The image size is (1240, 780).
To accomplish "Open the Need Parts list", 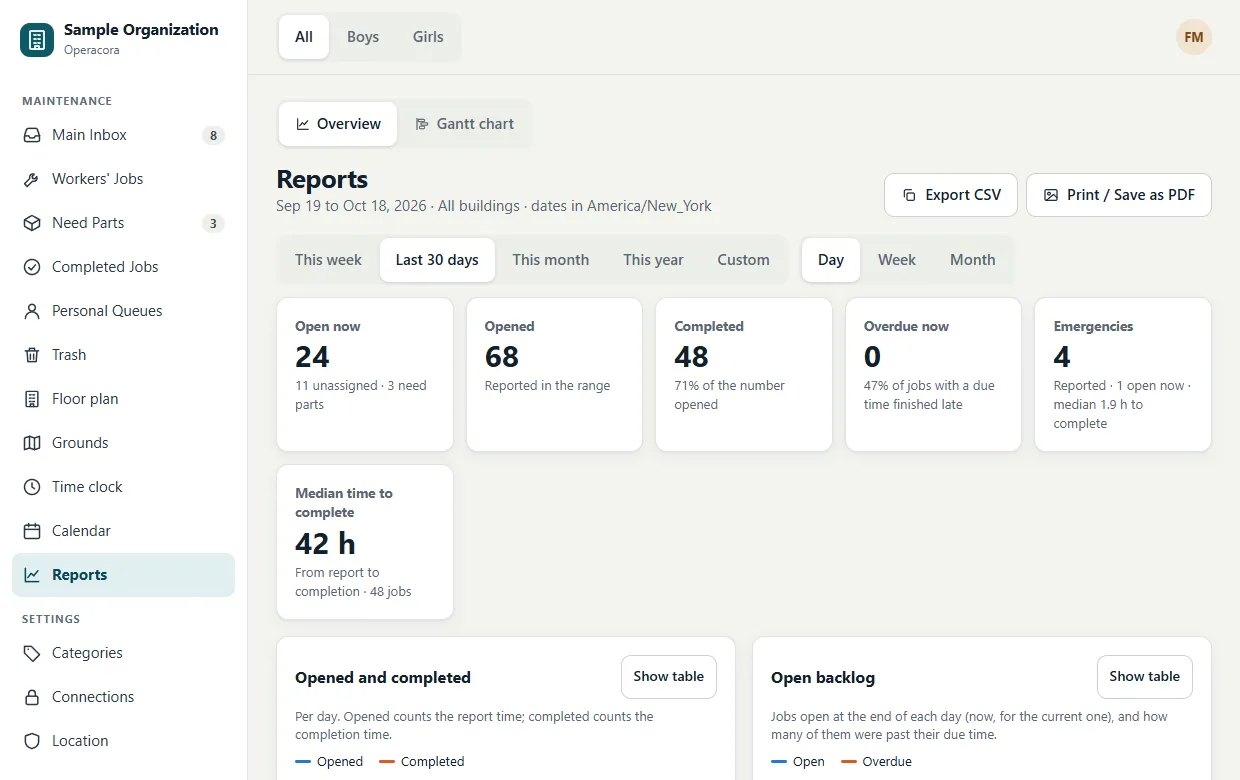I will 123,223.
